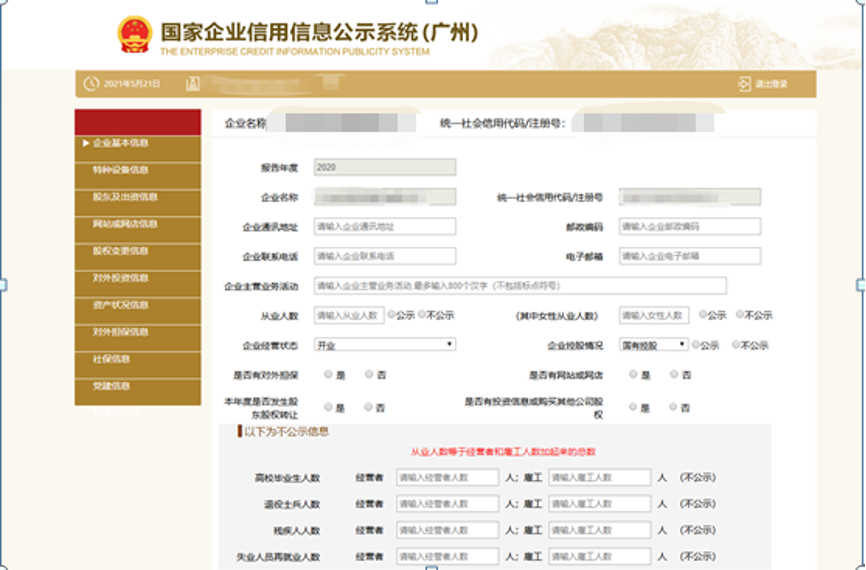The height and width of the screenshot is (570, 866).
Task: Click the 退出登录 link
Action: (x=771, y=84)
